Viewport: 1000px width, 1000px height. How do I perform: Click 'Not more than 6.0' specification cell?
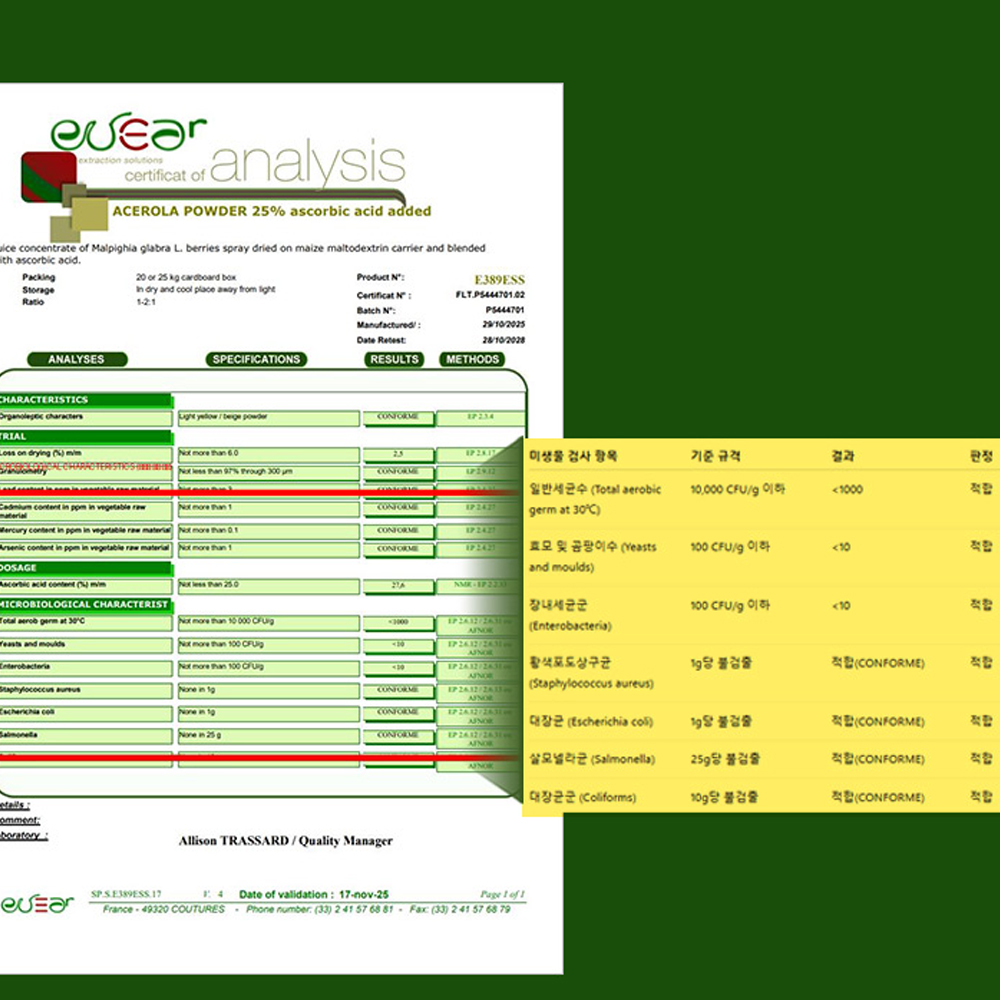pos(268,454)
